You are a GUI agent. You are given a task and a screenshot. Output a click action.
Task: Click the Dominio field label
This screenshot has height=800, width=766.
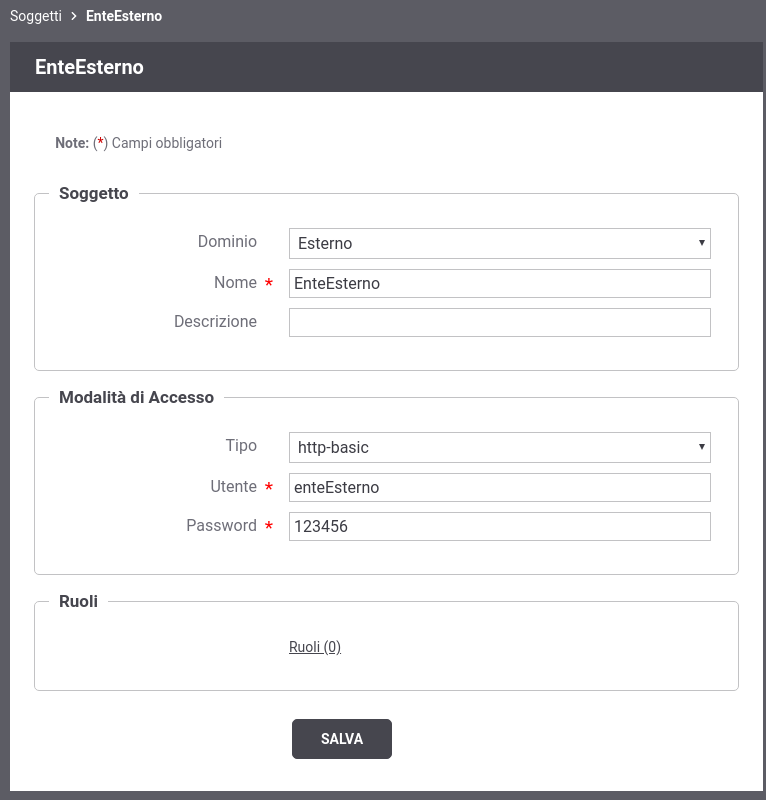[227, 242]
